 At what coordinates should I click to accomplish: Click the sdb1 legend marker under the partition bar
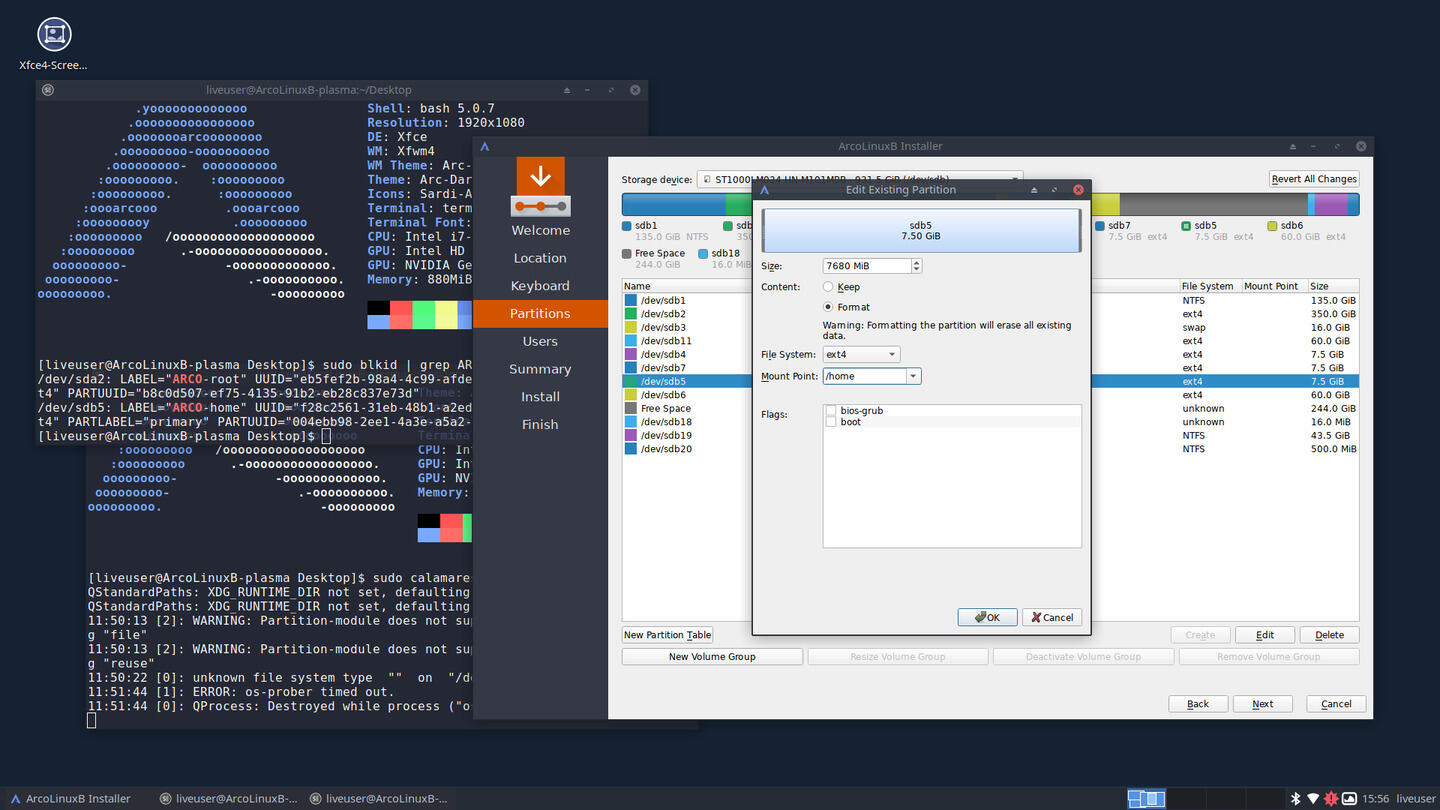(627, 226)
